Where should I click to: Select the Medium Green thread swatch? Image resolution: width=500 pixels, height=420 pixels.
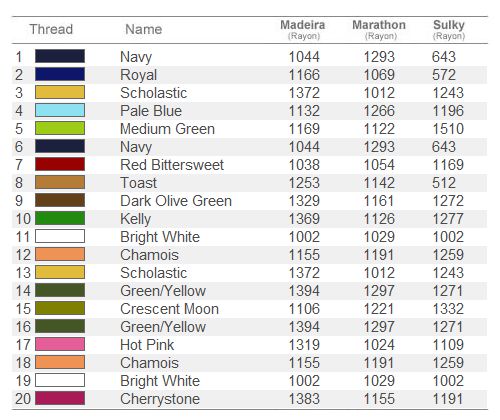pos(60,128)
